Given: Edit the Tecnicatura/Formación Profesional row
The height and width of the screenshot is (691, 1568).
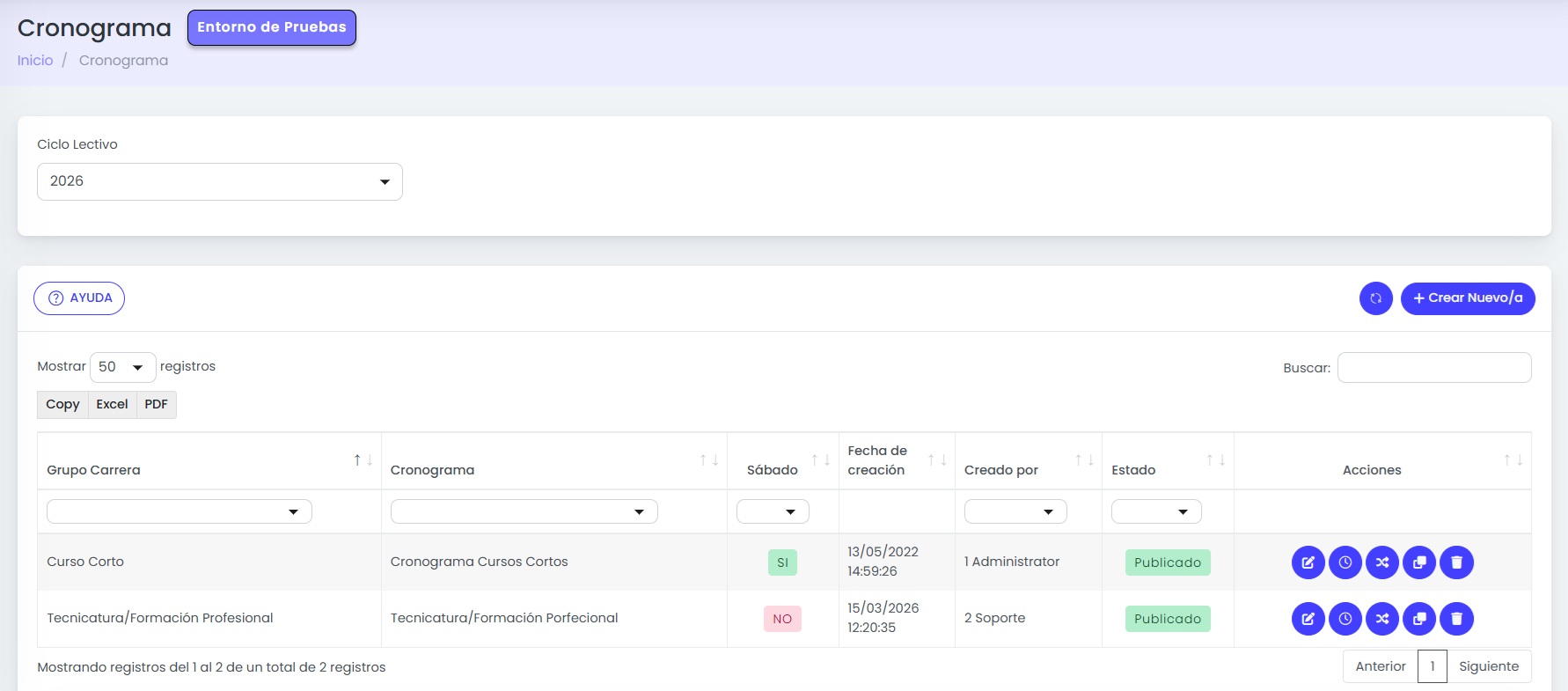Looking at the screenshot, I should (x=1308, y=619).
